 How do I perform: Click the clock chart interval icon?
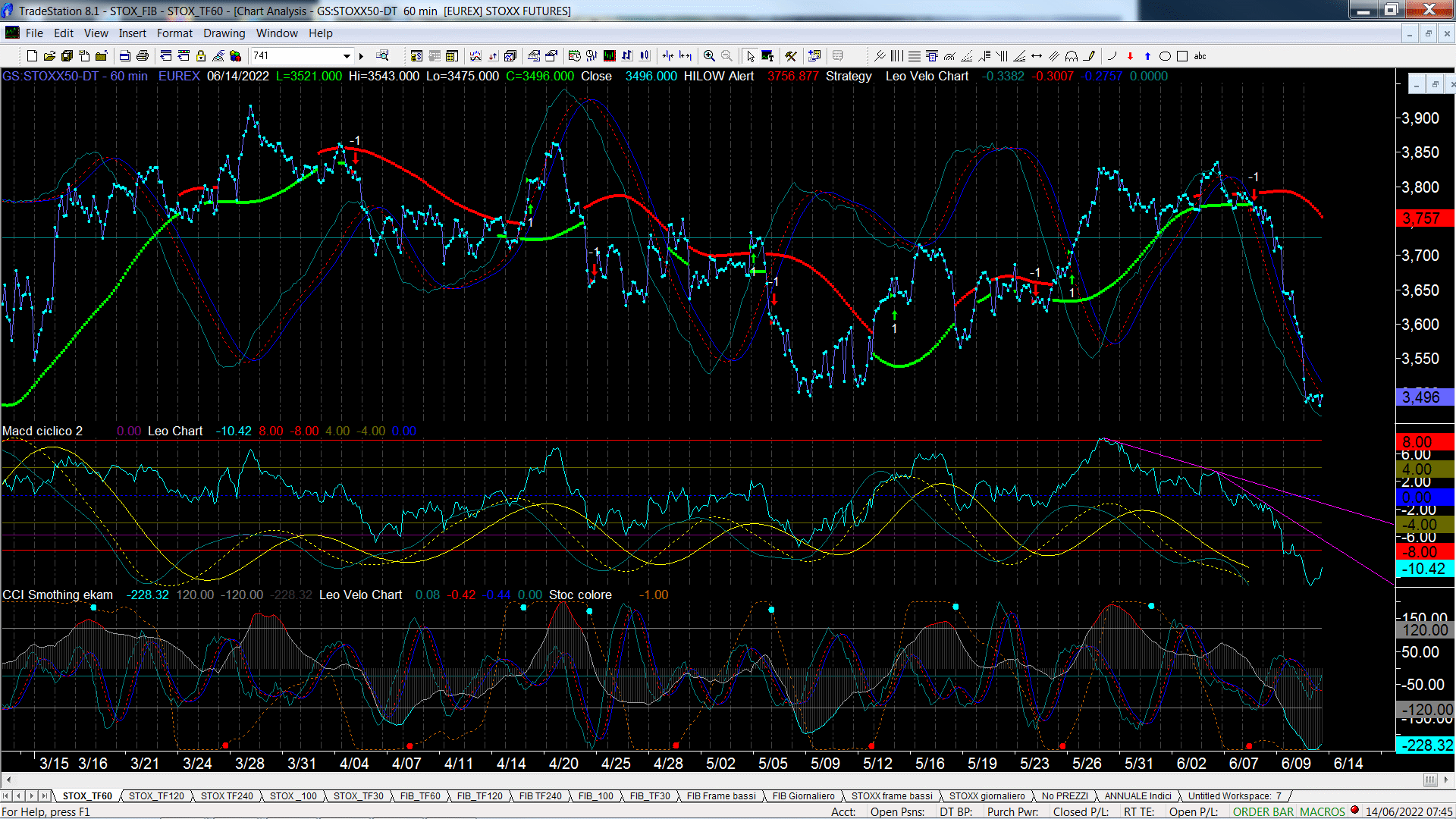(574, 55)
